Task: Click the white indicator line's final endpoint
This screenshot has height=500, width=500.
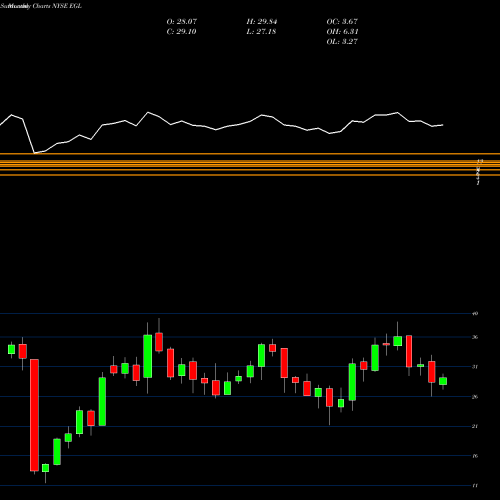Action: (443, 125)
